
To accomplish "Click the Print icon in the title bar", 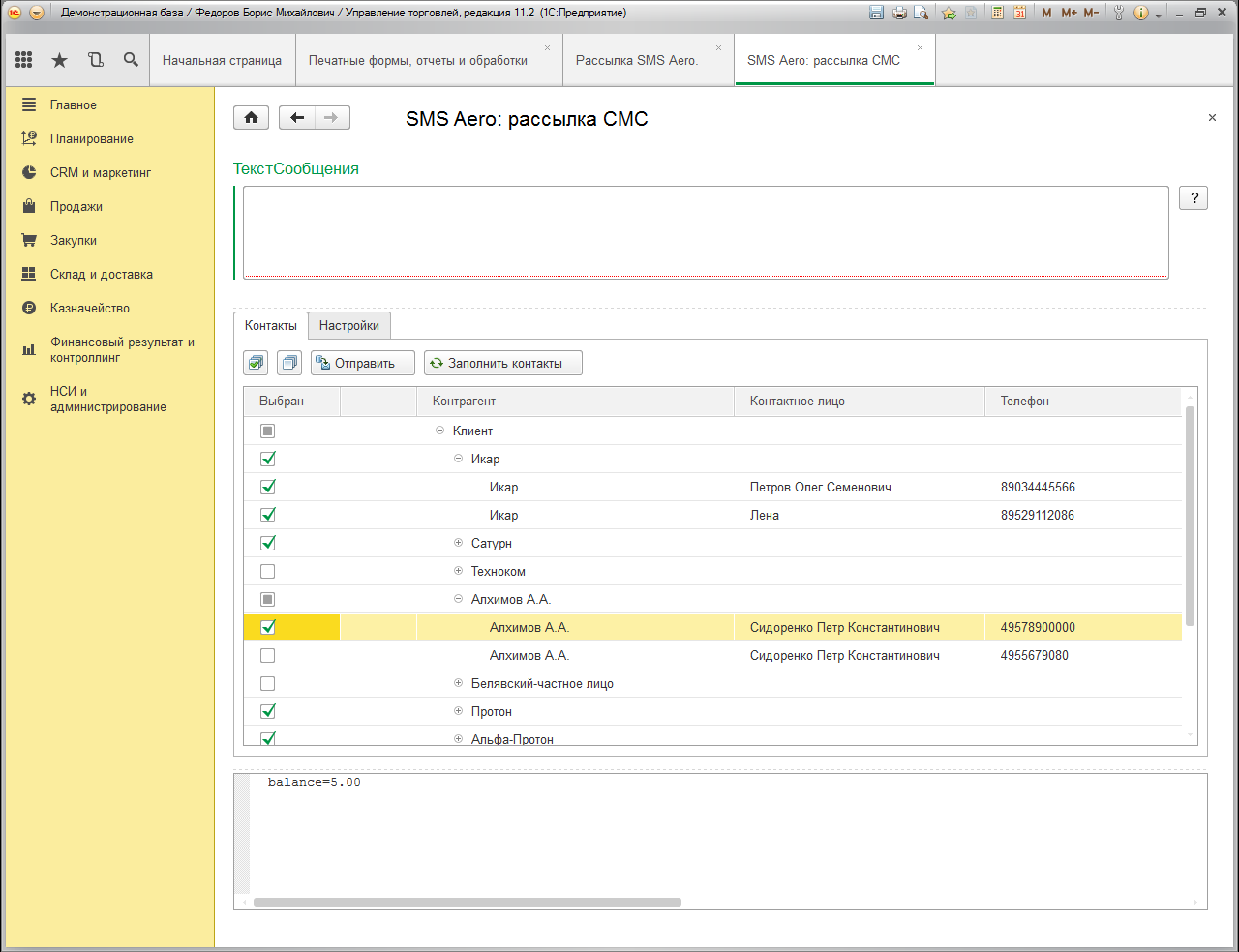I will tap(899, 13).
